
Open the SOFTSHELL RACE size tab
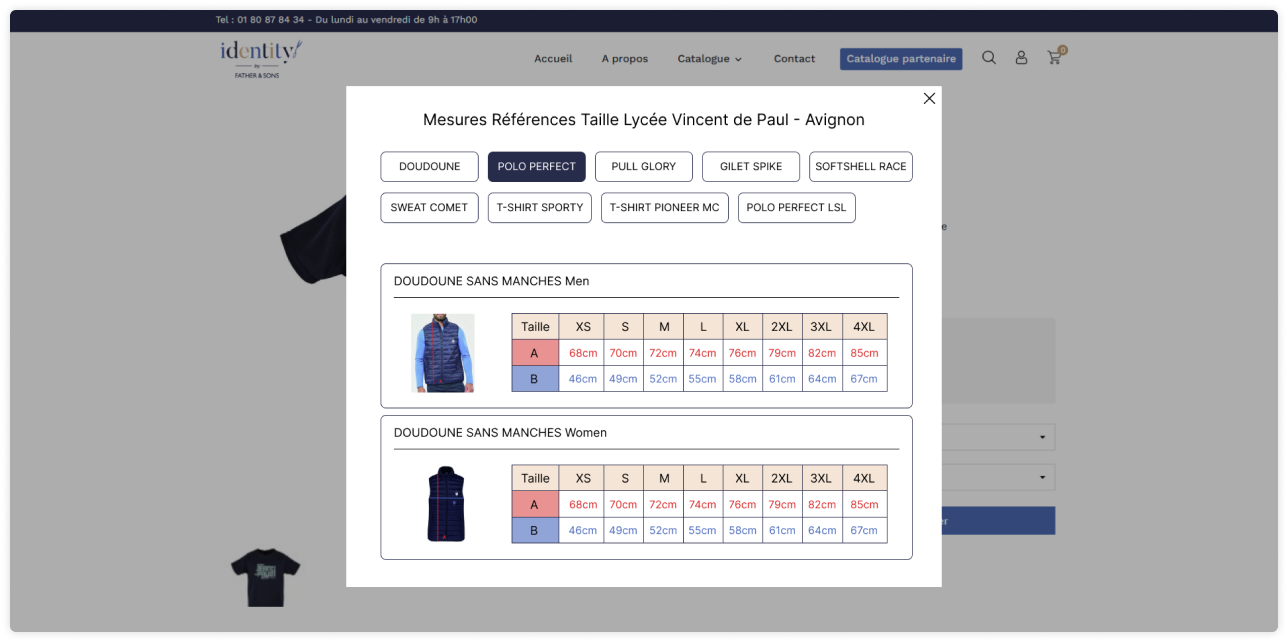click(860, 167)
